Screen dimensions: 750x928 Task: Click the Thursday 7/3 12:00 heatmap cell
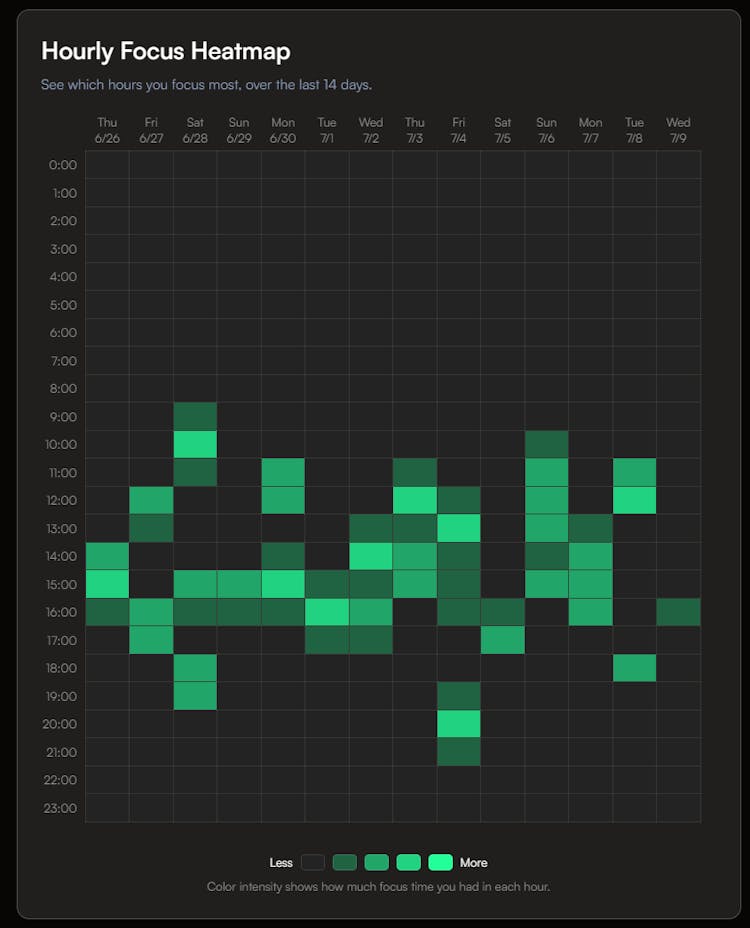[414, 500]
